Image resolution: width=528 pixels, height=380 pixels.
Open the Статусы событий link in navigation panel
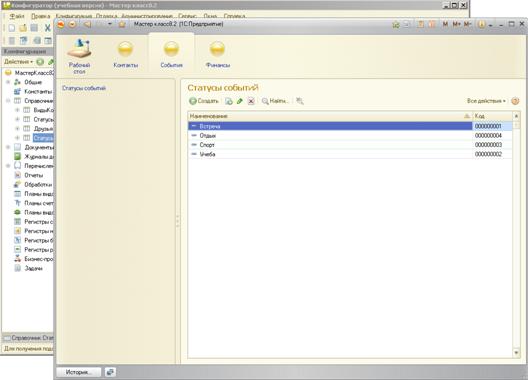[84, 88]
